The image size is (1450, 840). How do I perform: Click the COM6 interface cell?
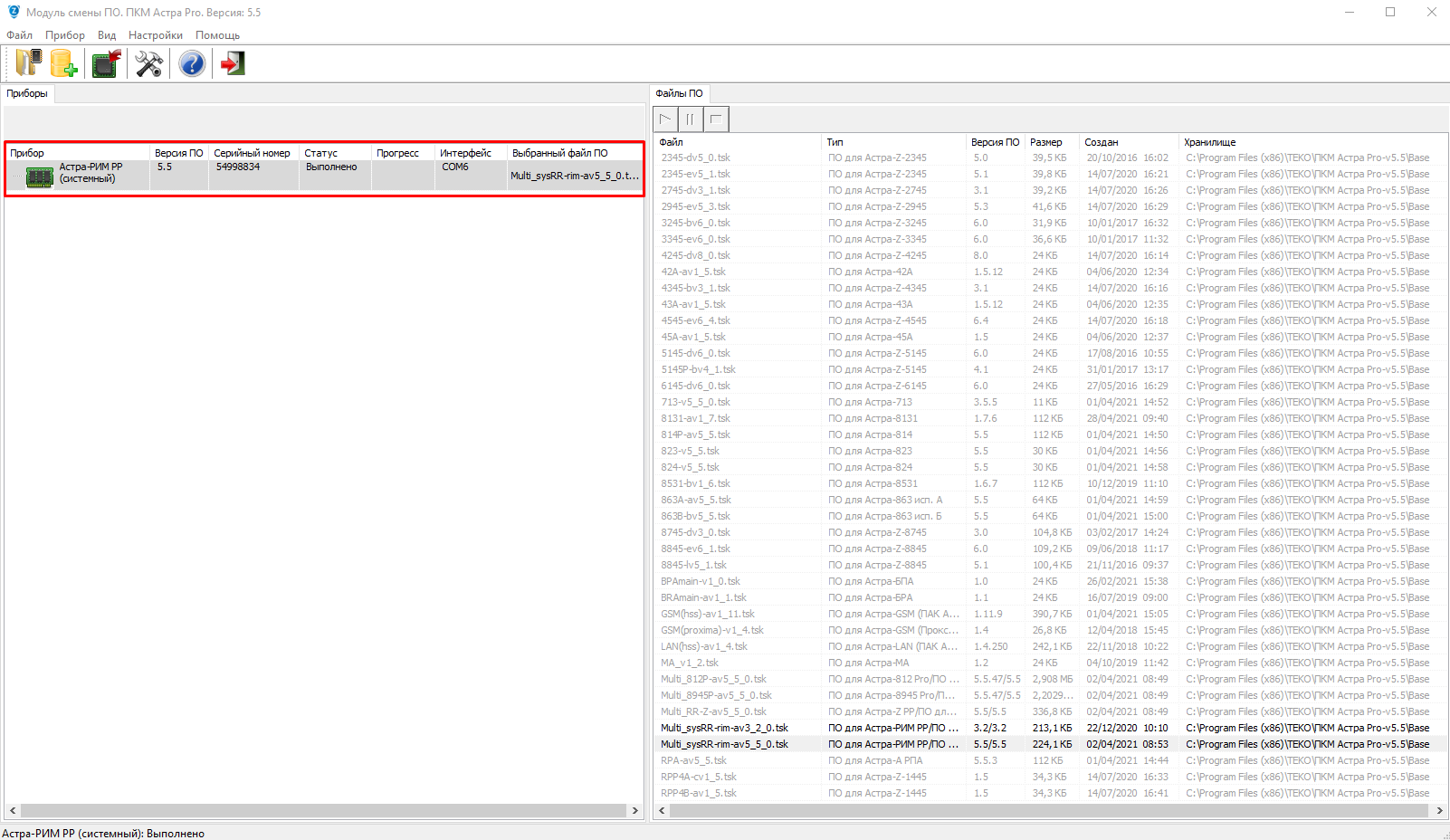[x=455, y=167]
